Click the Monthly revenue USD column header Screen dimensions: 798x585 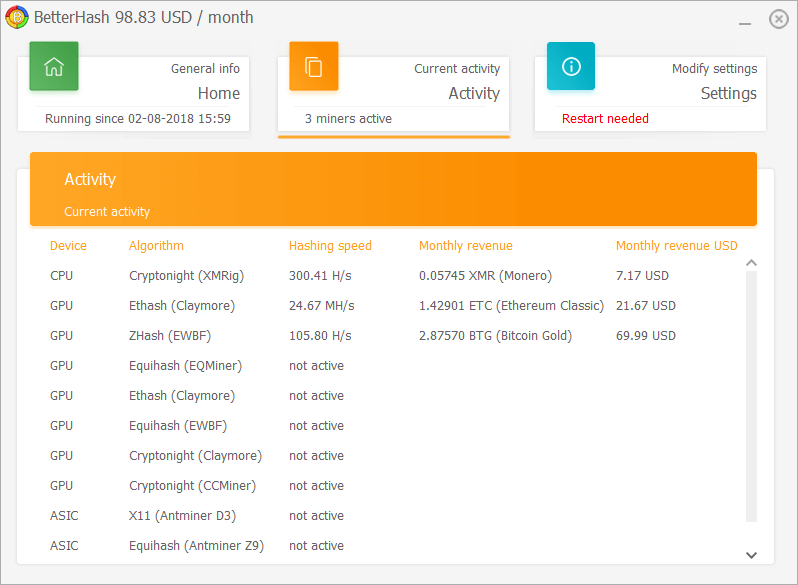(x=676, y=246)
